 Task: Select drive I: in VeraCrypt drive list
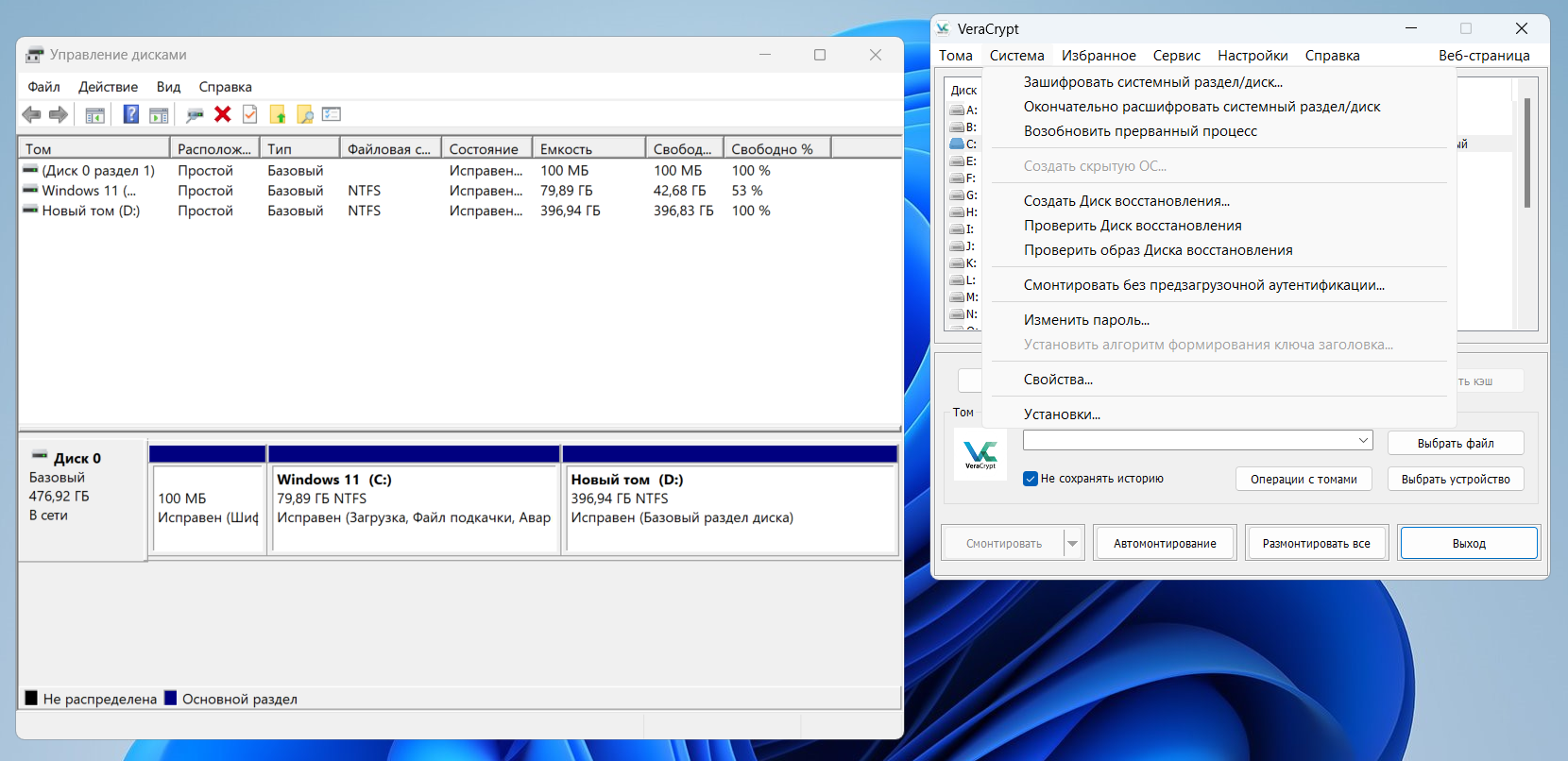pyautogui.click(x=964, y=229)
